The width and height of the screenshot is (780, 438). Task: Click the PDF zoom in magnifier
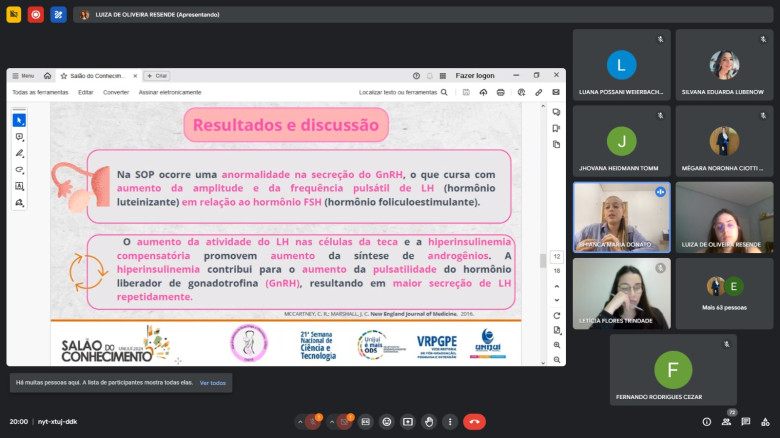tap(556, 345)
